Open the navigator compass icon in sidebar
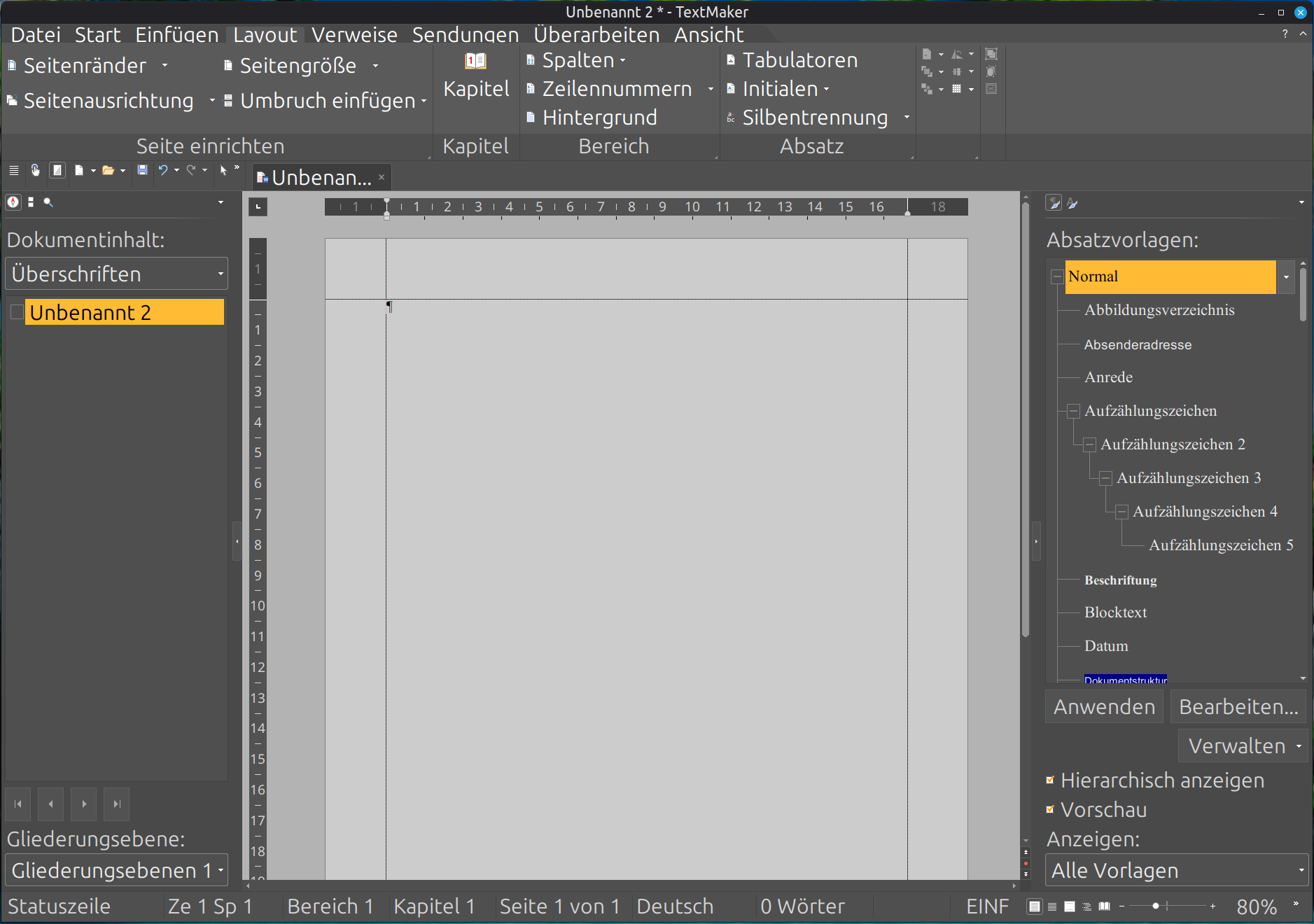The image size is (1314, 924). (x=13, y=202)
